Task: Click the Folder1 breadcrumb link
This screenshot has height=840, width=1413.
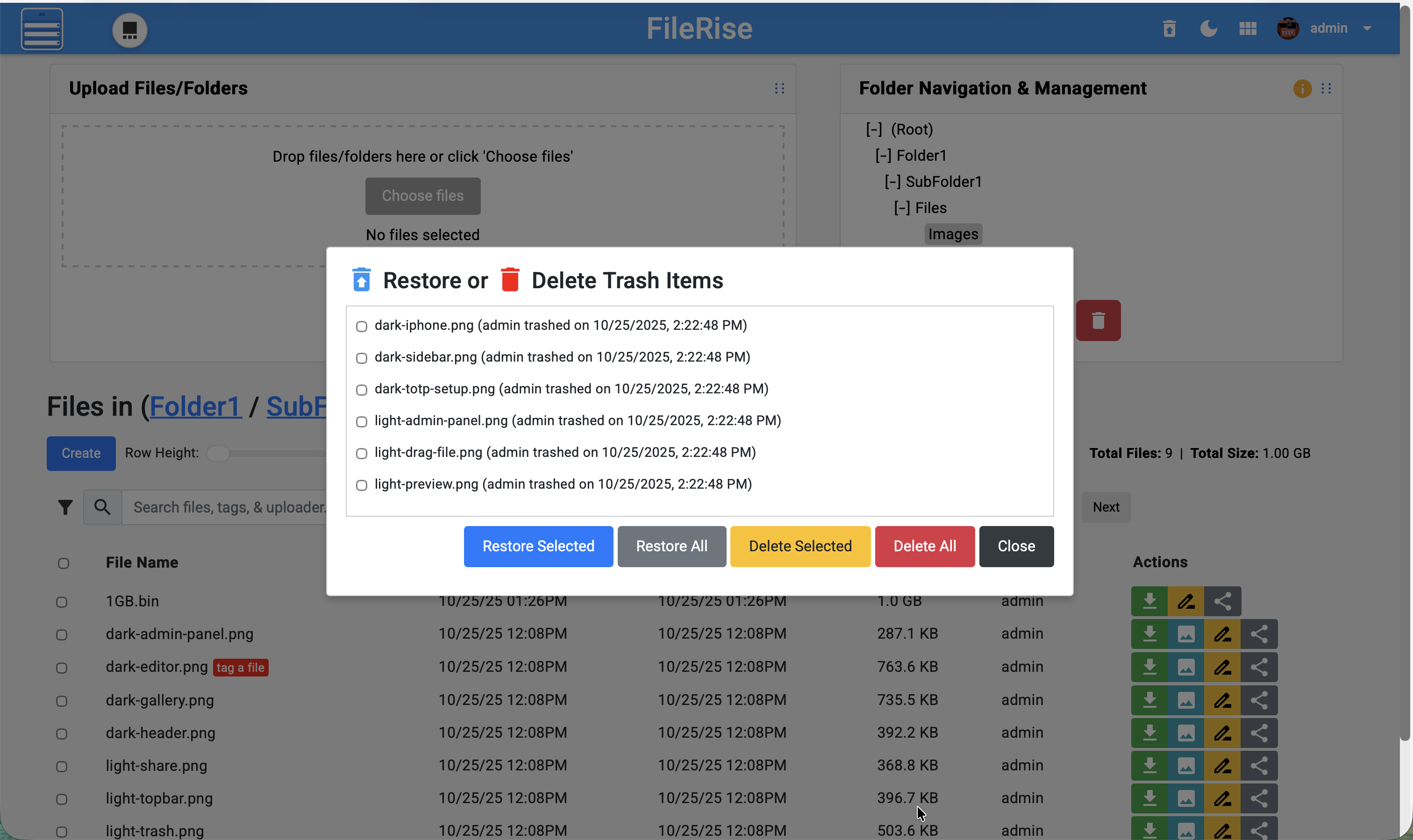Action: (x=195, y=406)
